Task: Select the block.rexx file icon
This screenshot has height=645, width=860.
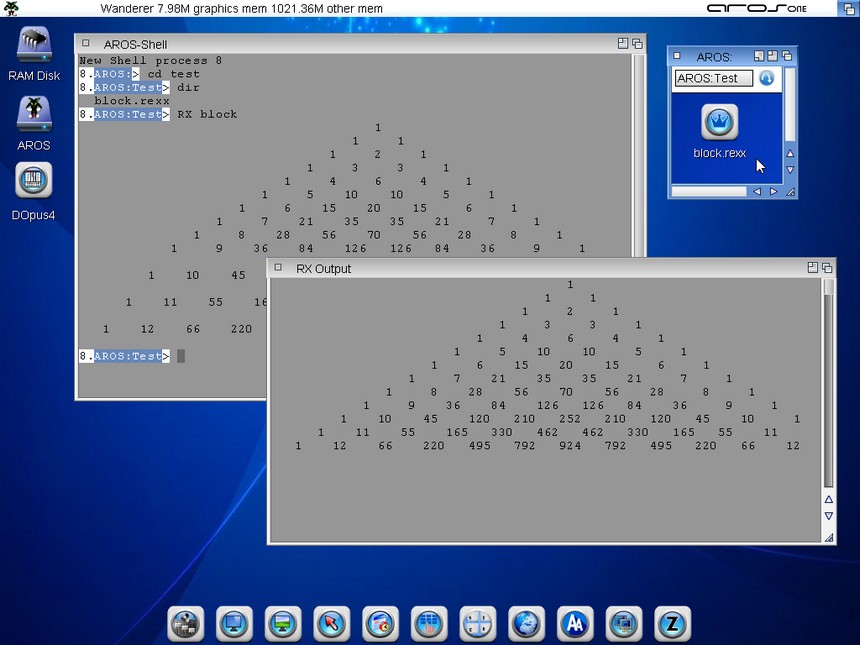Action: point(719,123)
